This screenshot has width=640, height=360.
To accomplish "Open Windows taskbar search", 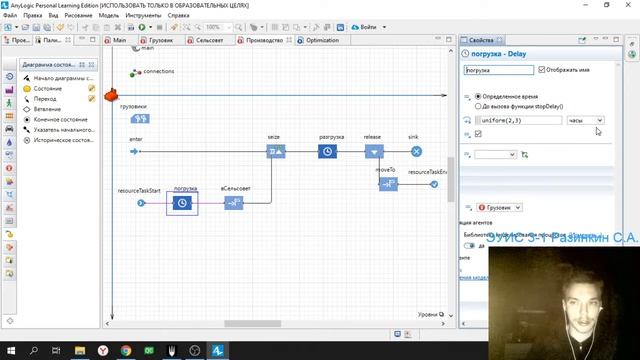I will pyautogui.click(x=34, y=351).
